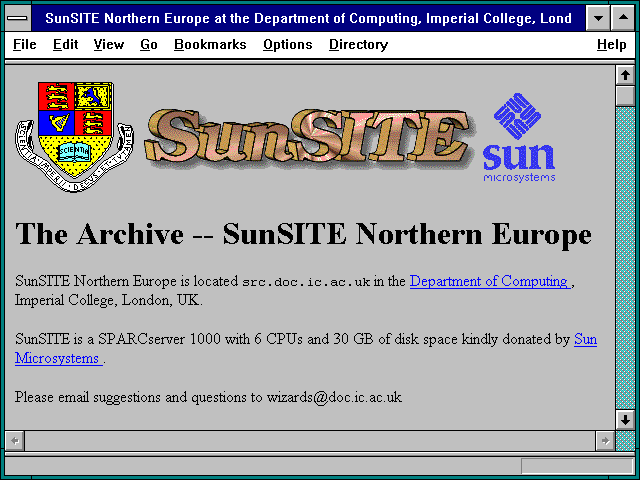The image size is (640, 480).
Task: Click the SunSITE banner logo
Action: pyautogui.click(x=309, y=139)
